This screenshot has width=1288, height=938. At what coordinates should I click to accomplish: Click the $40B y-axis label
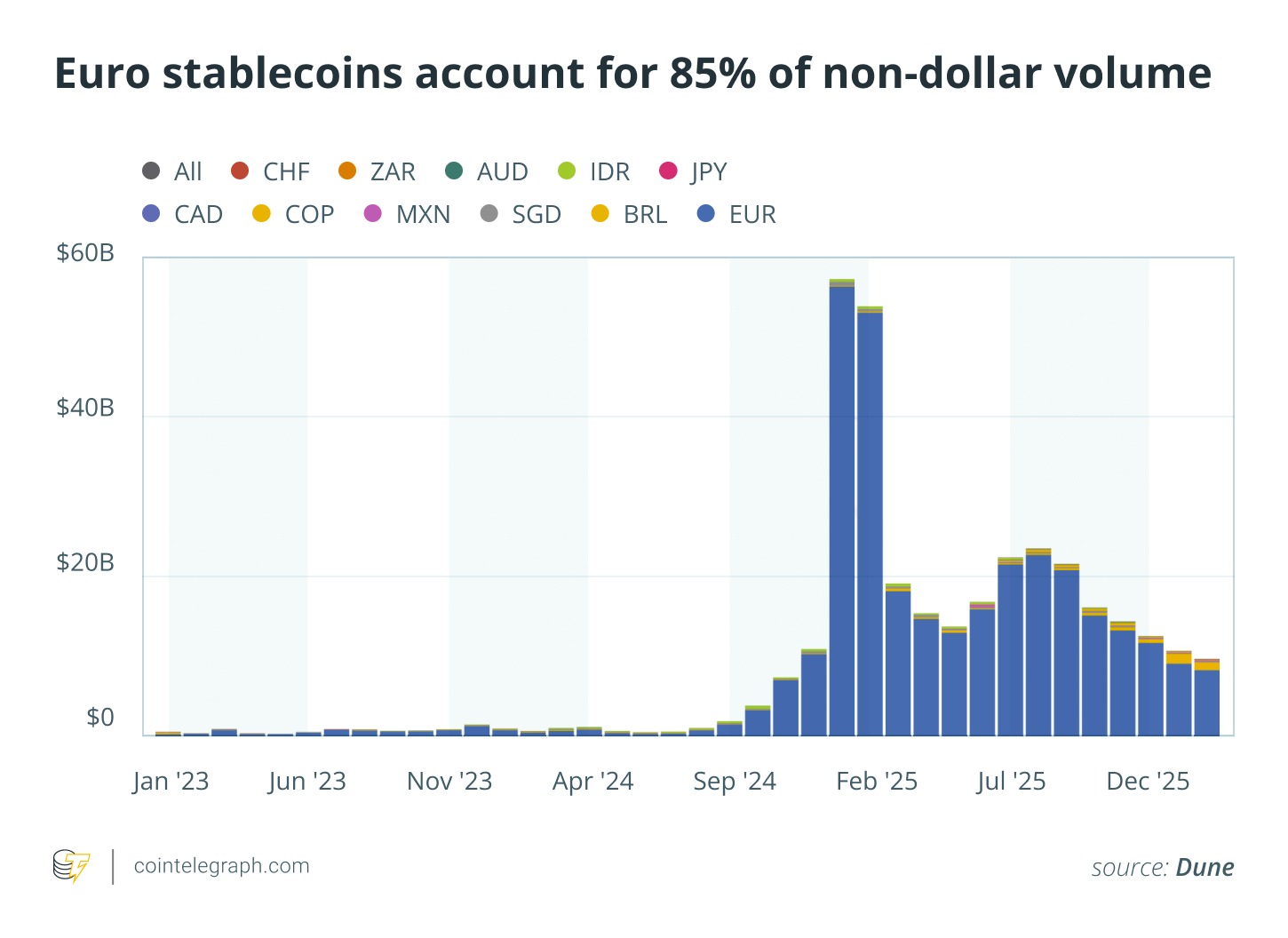[85, 408]
